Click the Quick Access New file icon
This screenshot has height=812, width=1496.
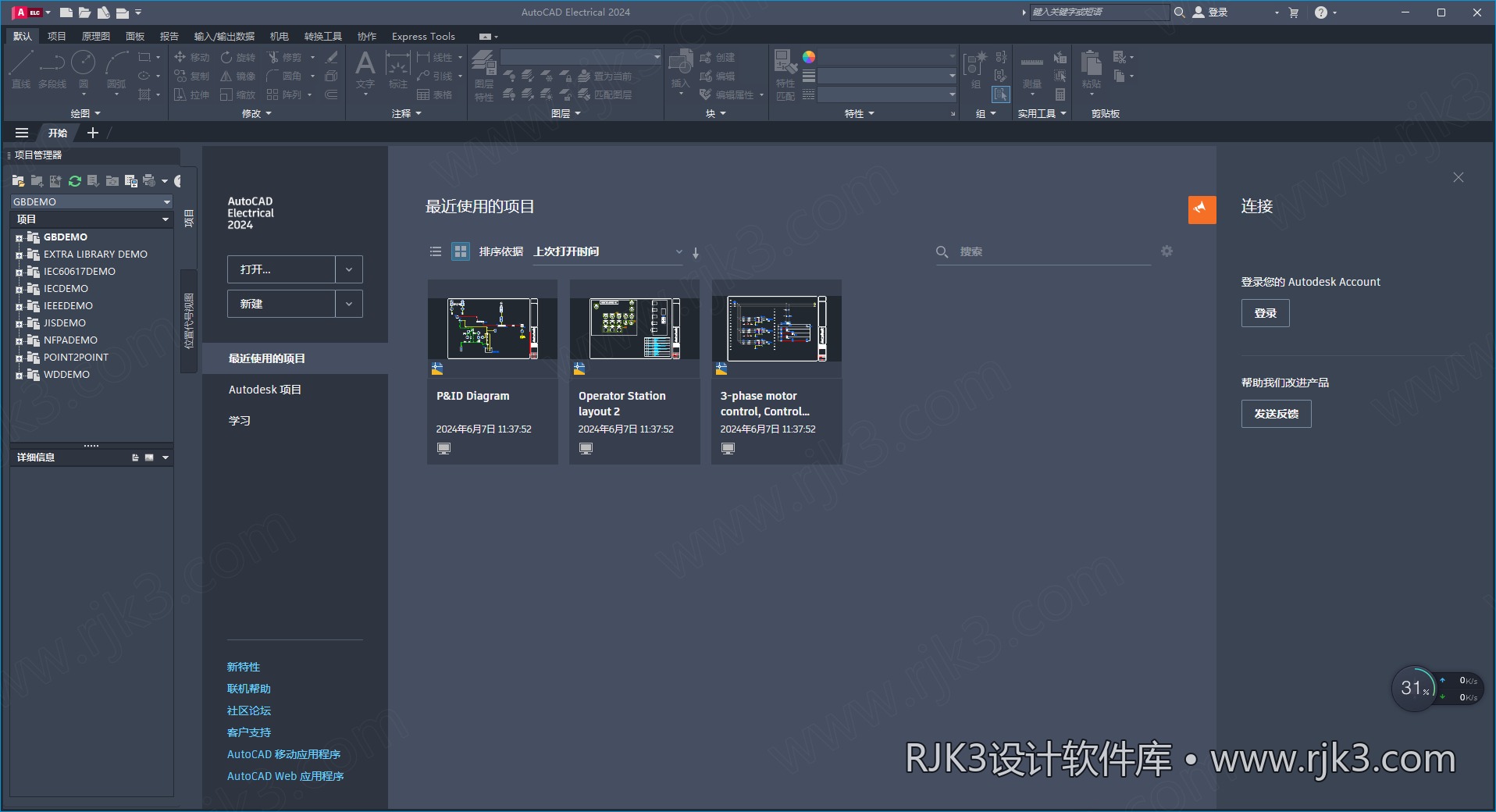pos(66,12)
